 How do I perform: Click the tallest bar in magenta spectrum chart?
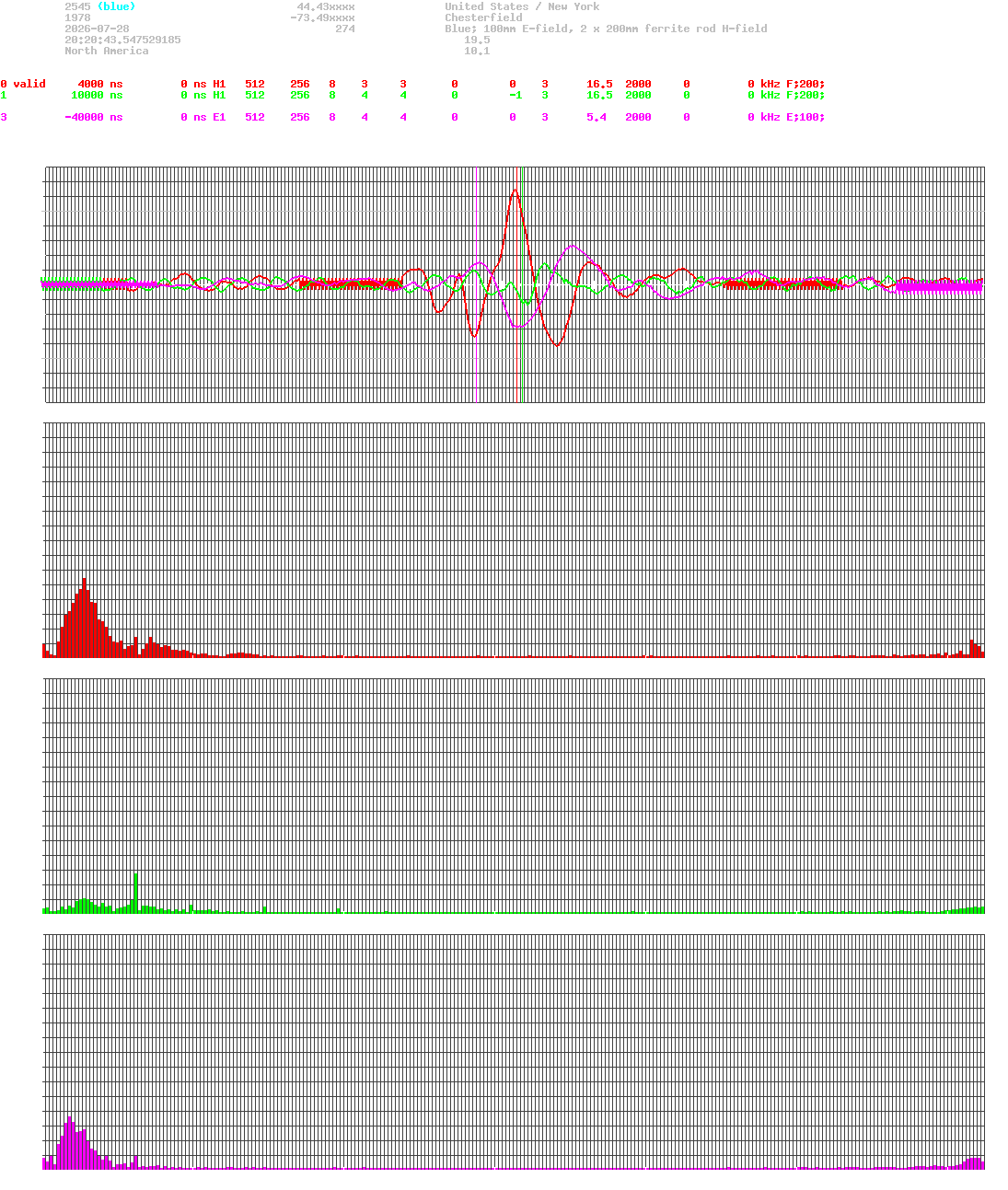[69, 1142]
